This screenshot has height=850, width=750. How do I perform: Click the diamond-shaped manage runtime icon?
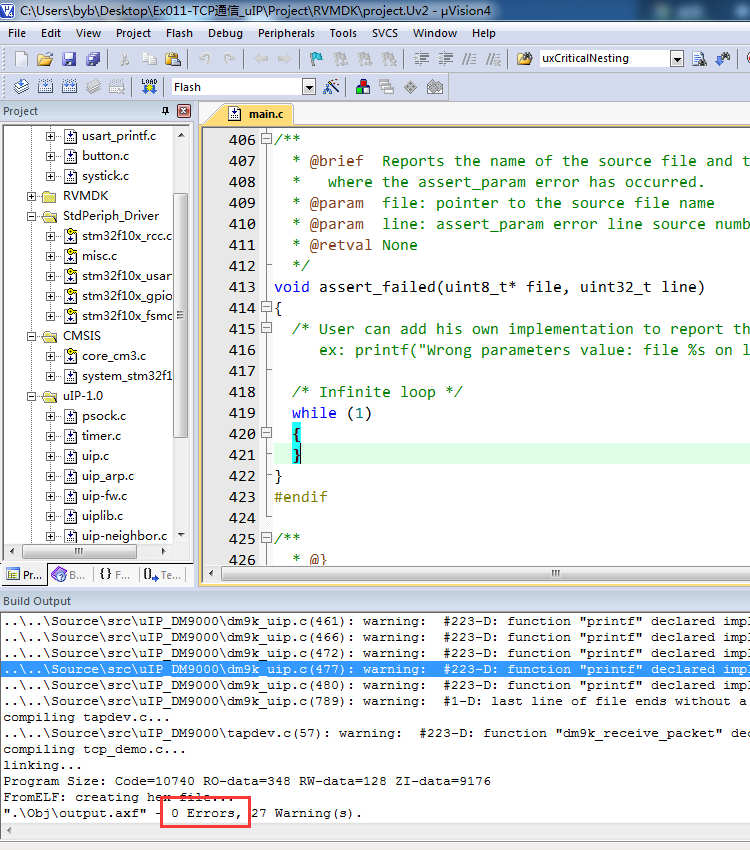(411, 87)
